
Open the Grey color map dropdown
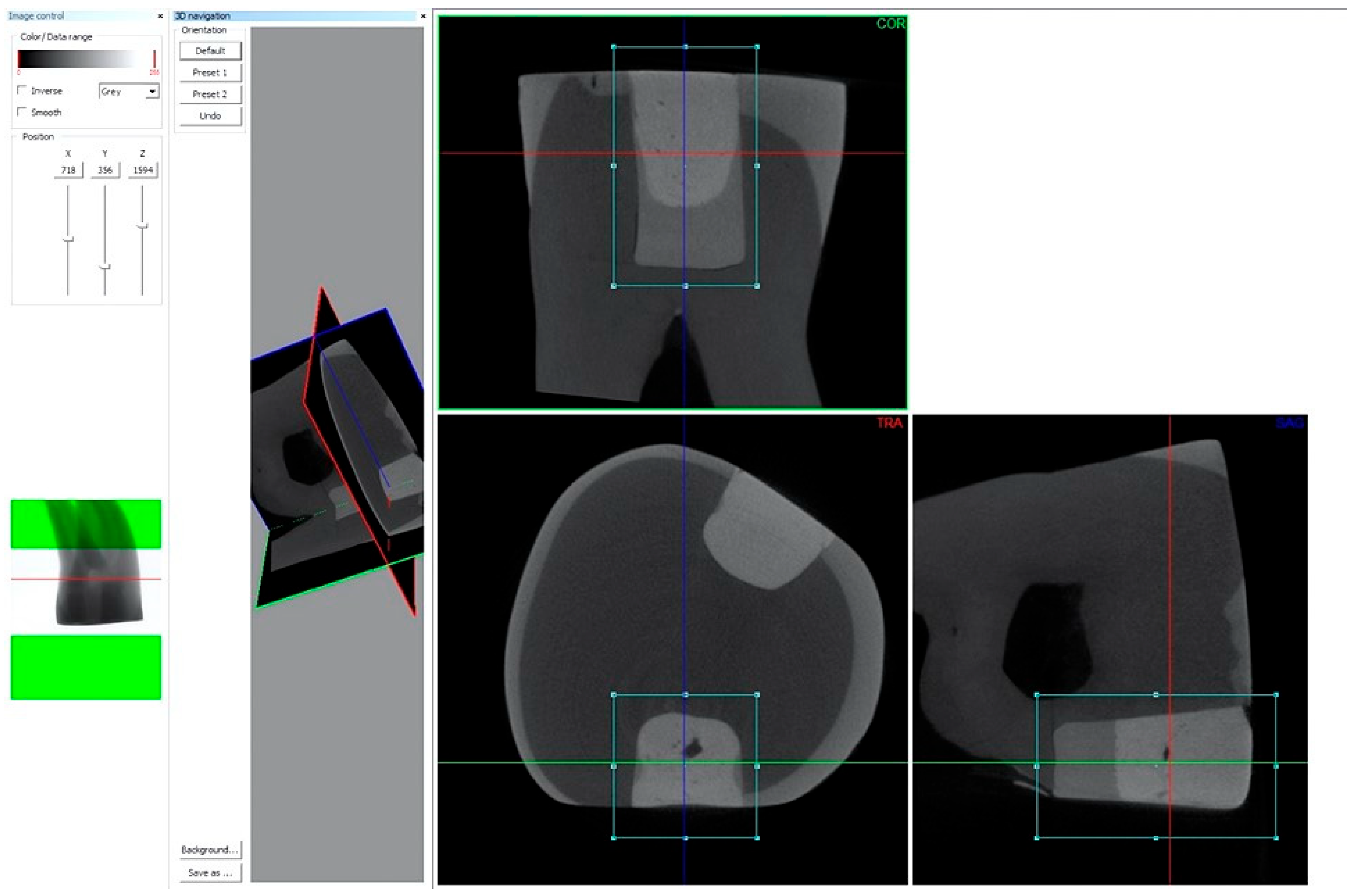point(153,91)
